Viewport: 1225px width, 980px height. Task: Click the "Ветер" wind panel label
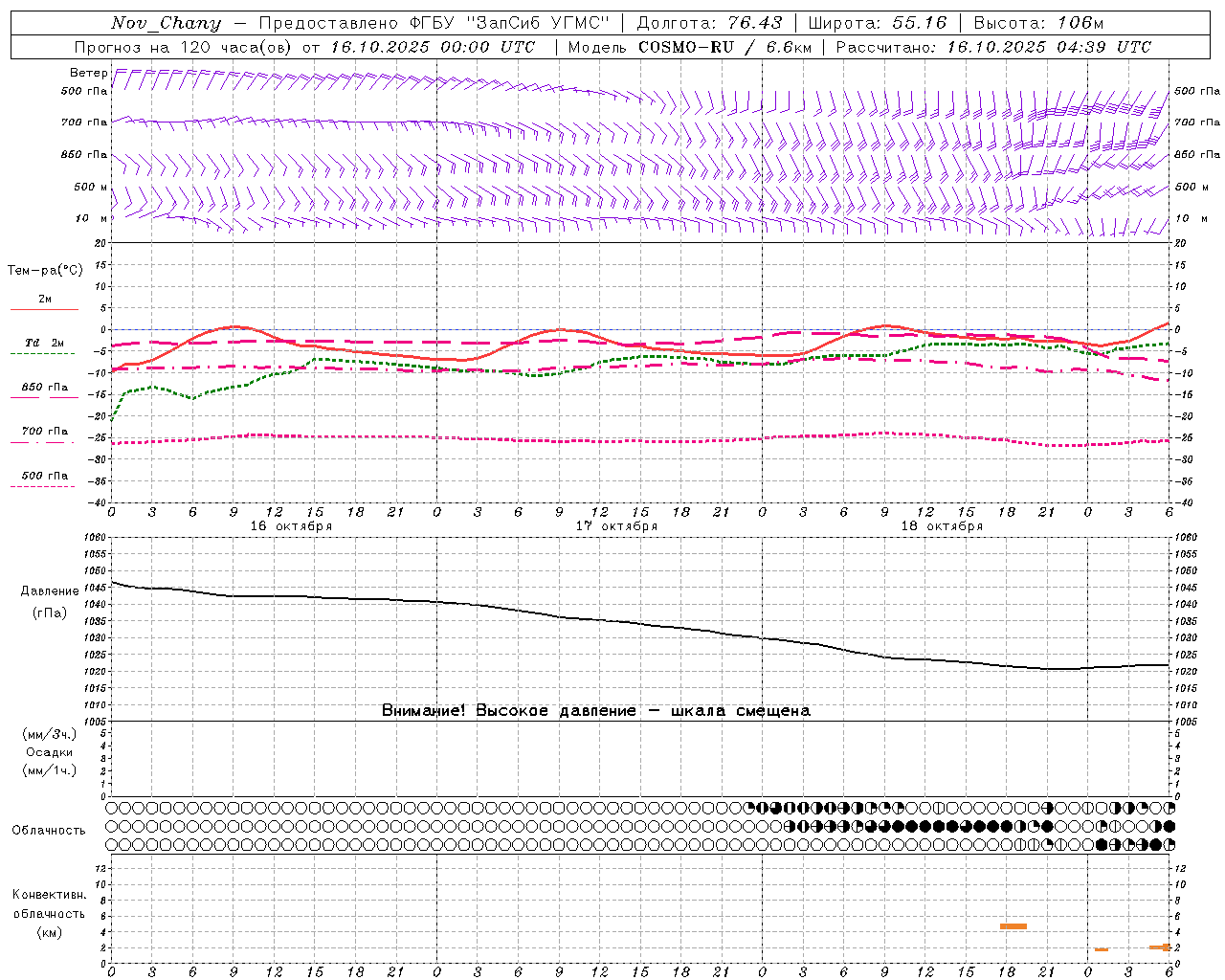88,73
